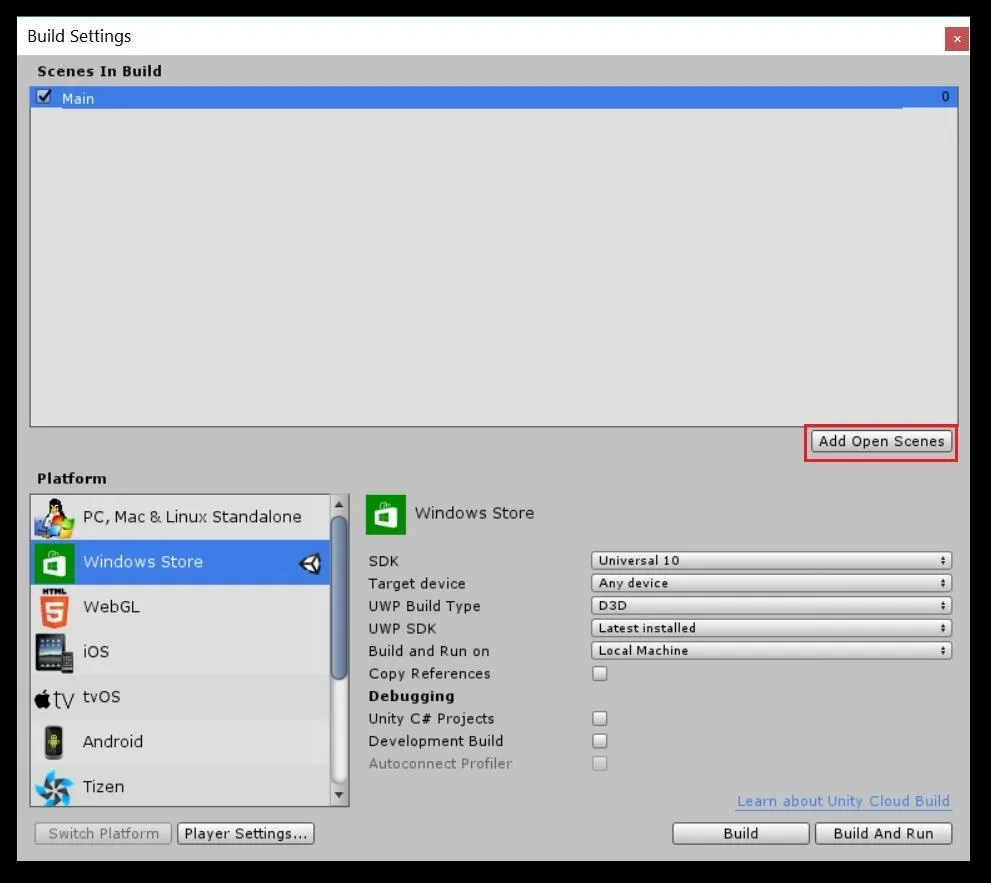
Task: Click the Unity logo on Windows Store row
Action: point(310,563)
